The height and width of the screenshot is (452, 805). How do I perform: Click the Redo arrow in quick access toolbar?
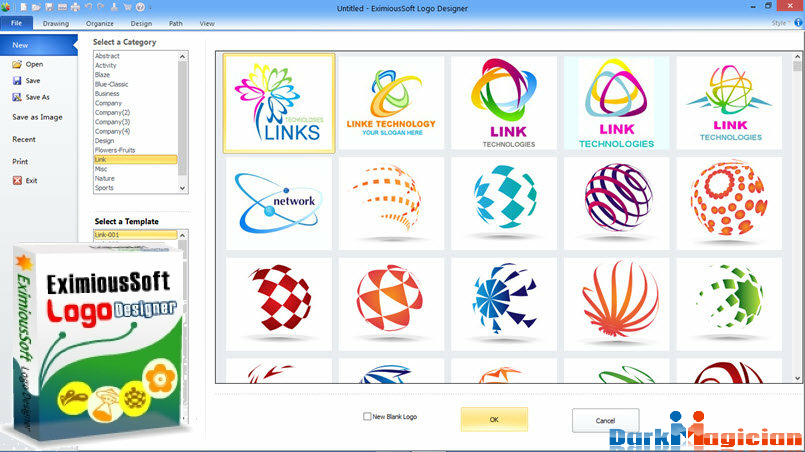pos(101,7)
